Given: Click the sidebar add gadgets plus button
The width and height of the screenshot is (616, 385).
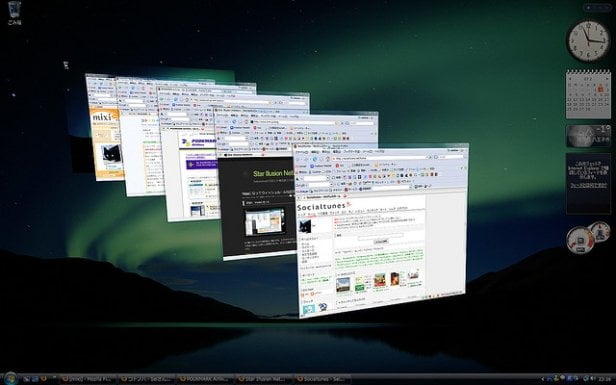Looking at the screenshot, I should pos(587,7).
